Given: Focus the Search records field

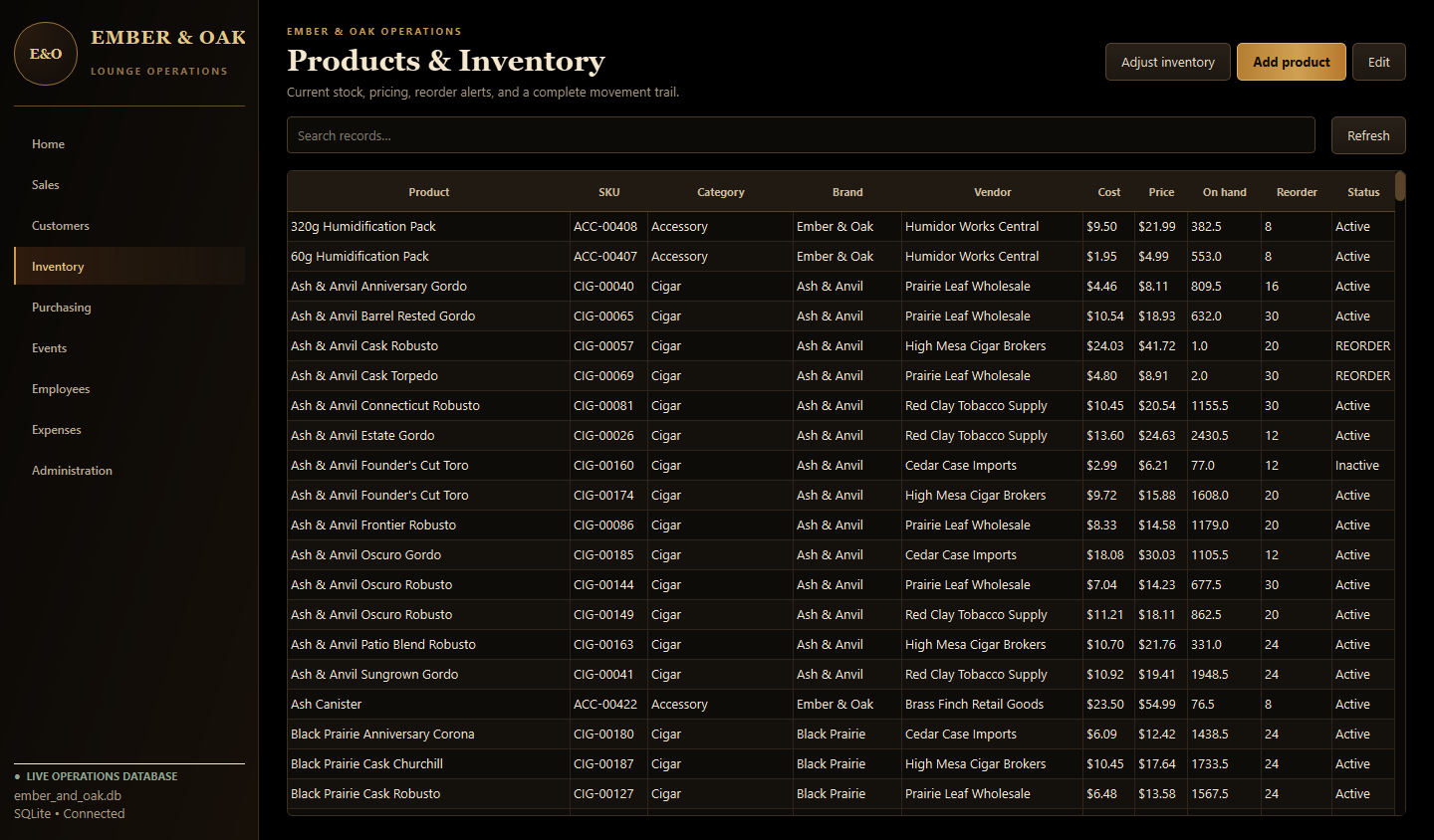Looking at the screenshot, I should click(x=801, y=135).
